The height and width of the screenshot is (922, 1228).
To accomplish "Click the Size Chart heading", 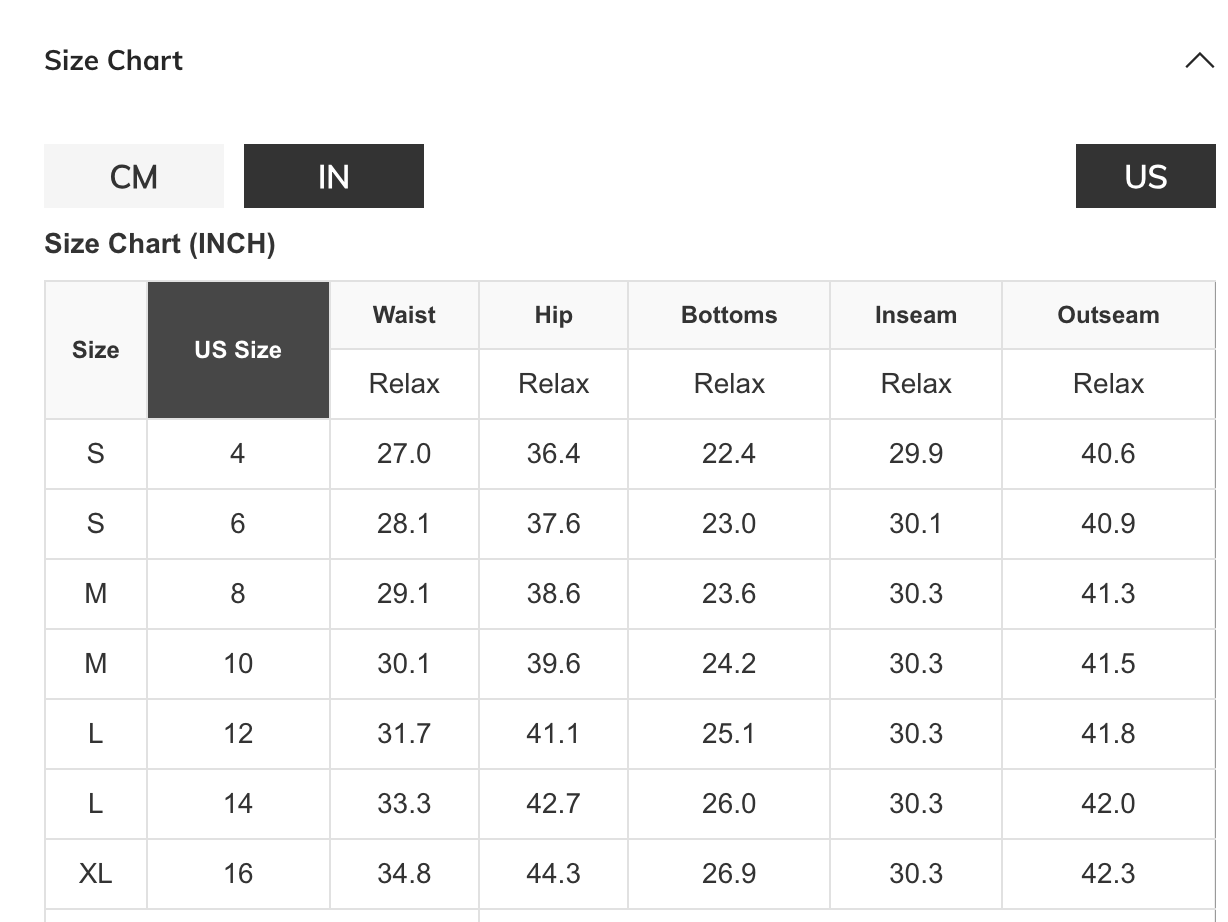I will tap(114, 61).
